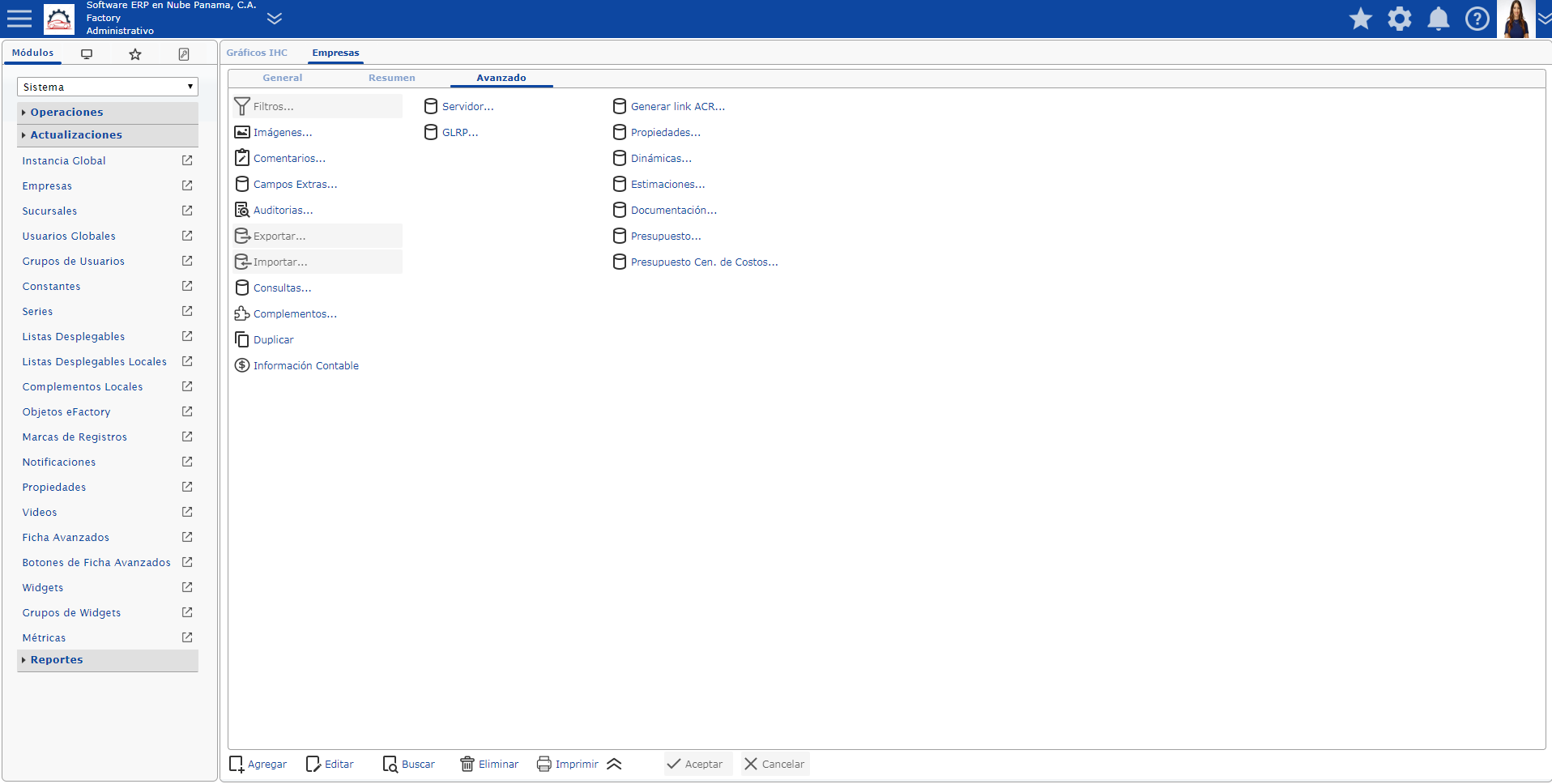Open the hamburger main menu
Viewport: 1552px width, 784px height.
[19, 19]
